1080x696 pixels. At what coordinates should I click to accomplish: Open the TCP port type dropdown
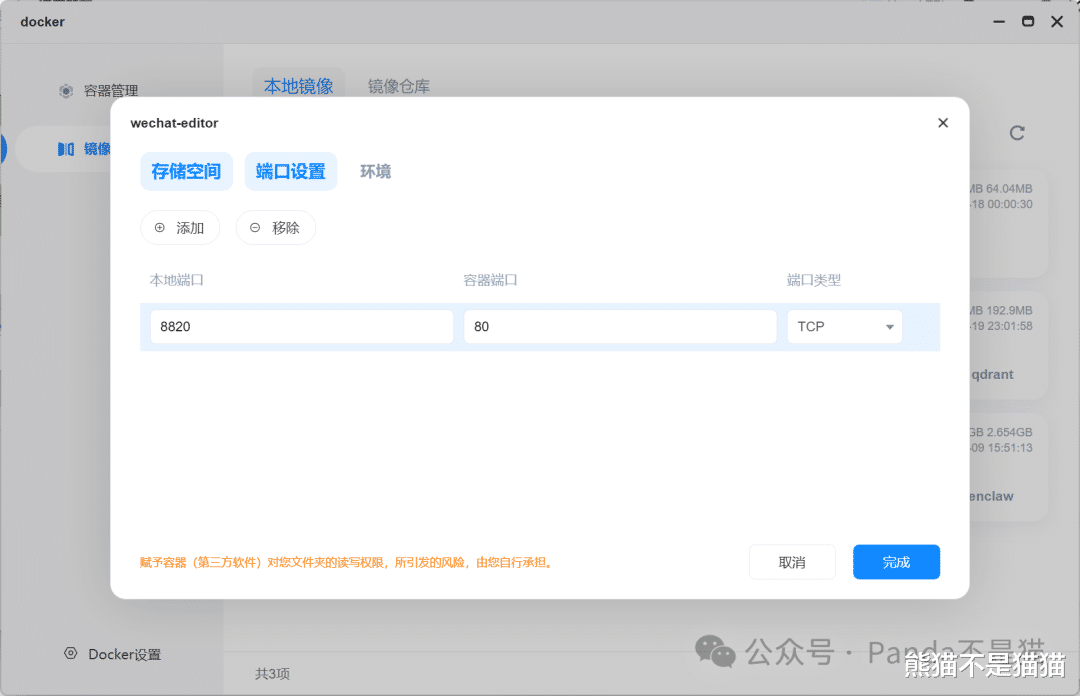click(x=844, y=327)
